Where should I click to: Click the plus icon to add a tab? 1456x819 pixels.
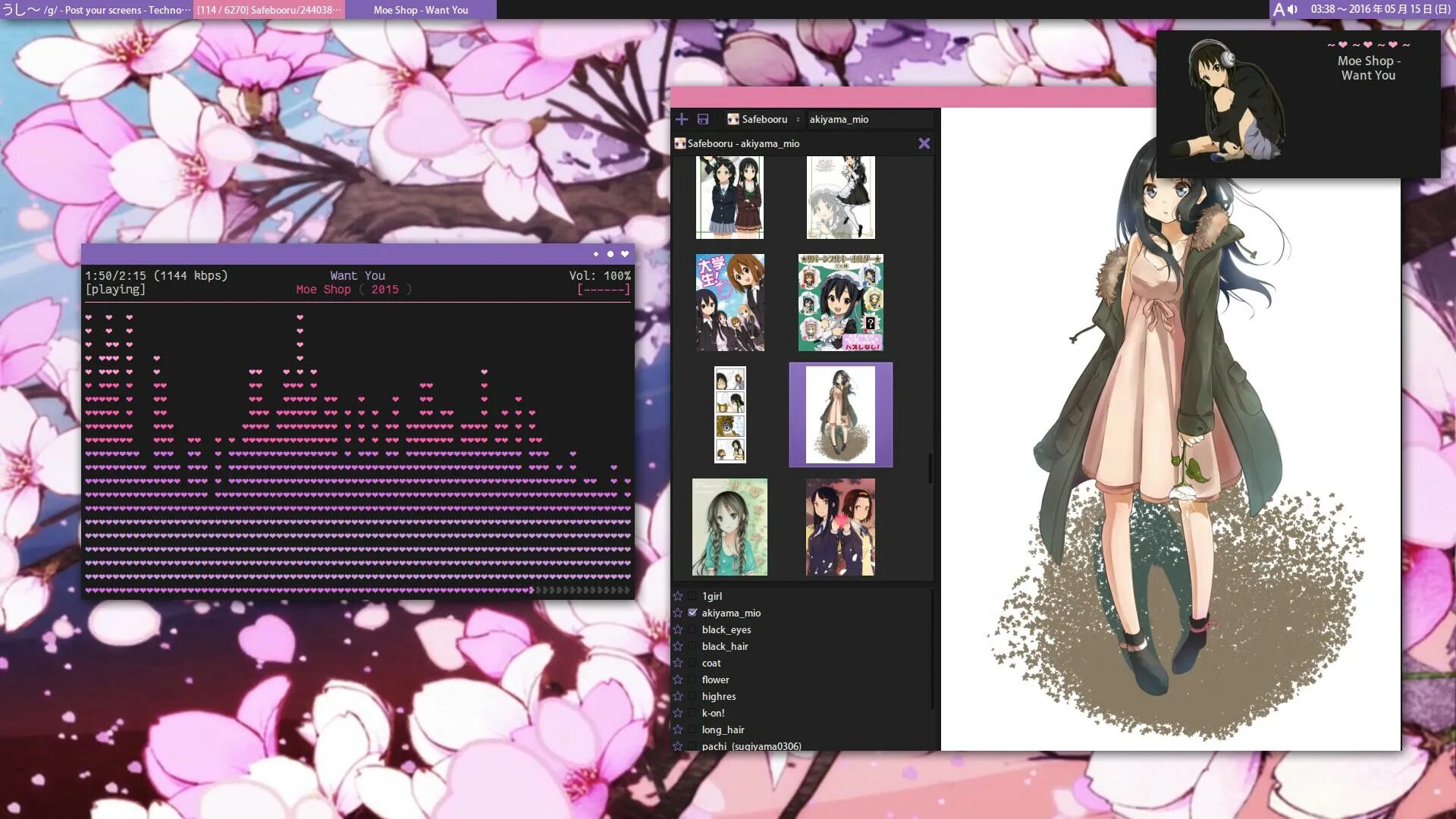coord(681,119)
